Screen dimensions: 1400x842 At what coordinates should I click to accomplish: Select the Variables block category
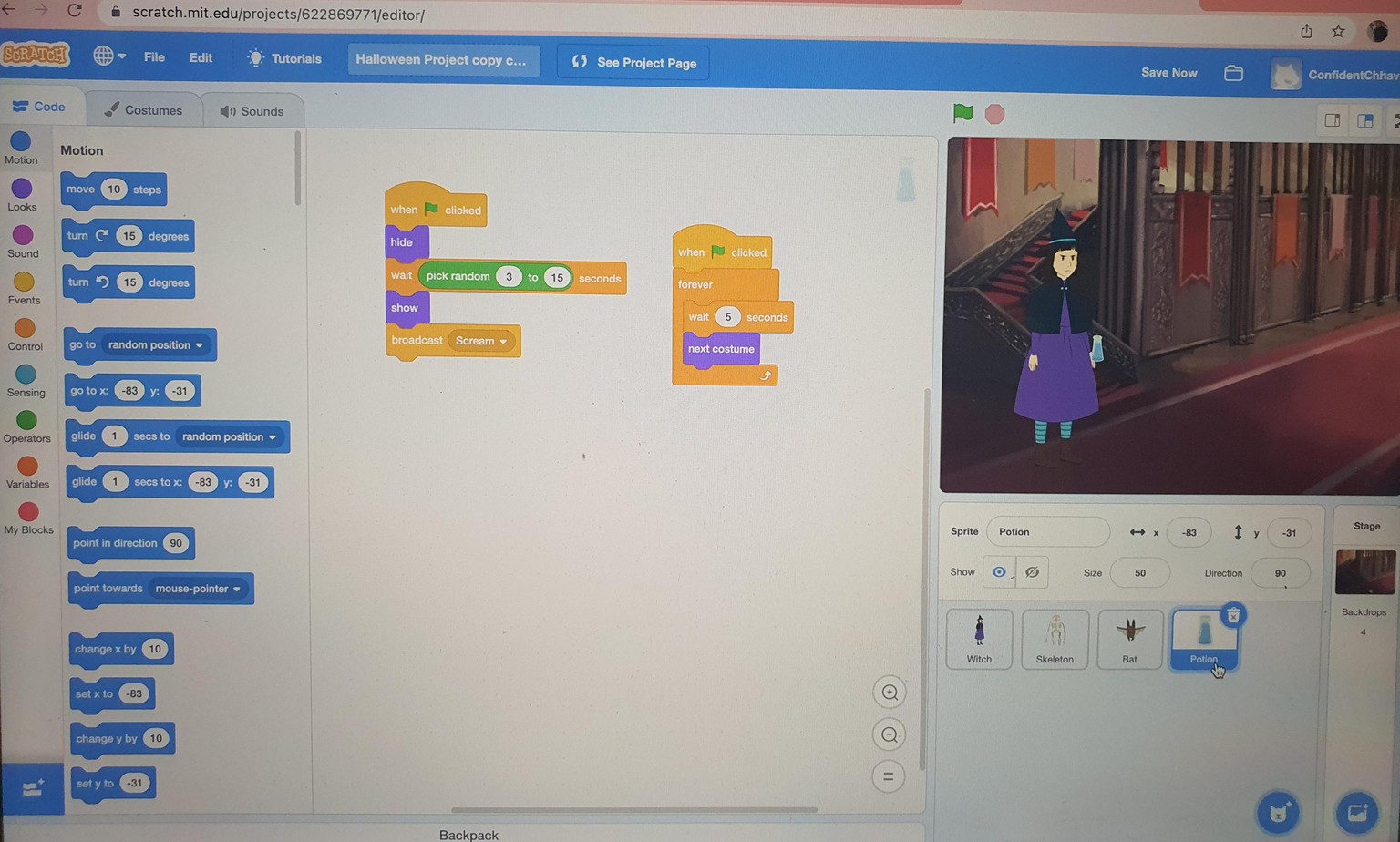tap(27, 473)
